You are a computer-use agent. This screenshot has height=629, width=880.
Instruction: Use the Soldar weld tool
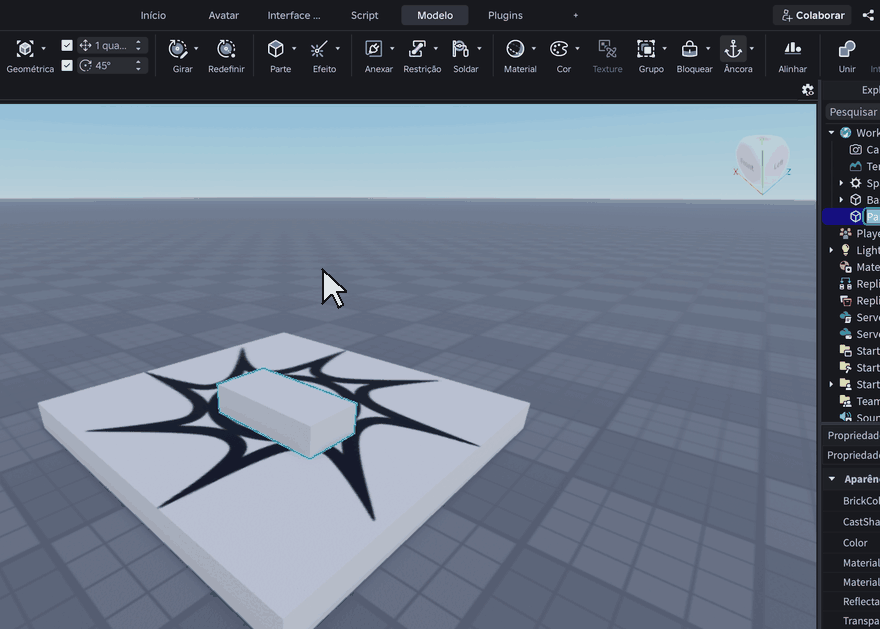click(460, 49)
